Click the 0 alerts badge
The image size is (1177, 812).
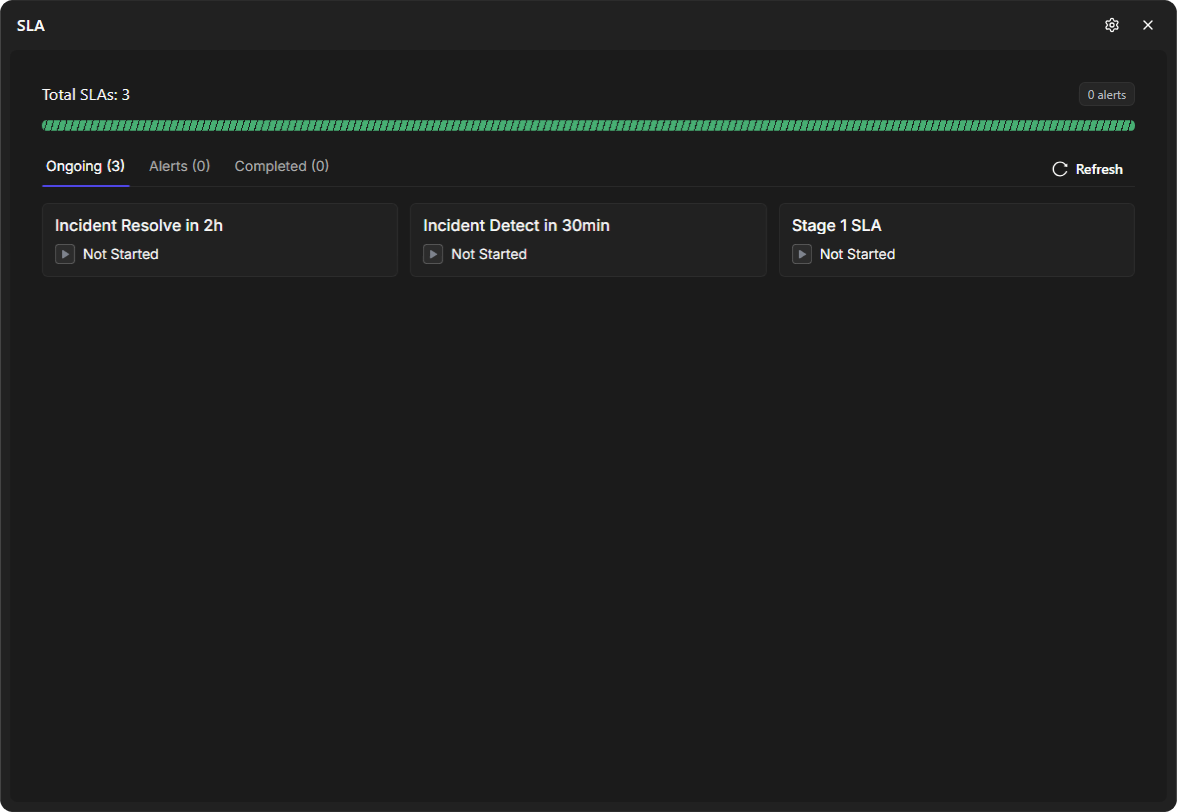pos(1106,95)
